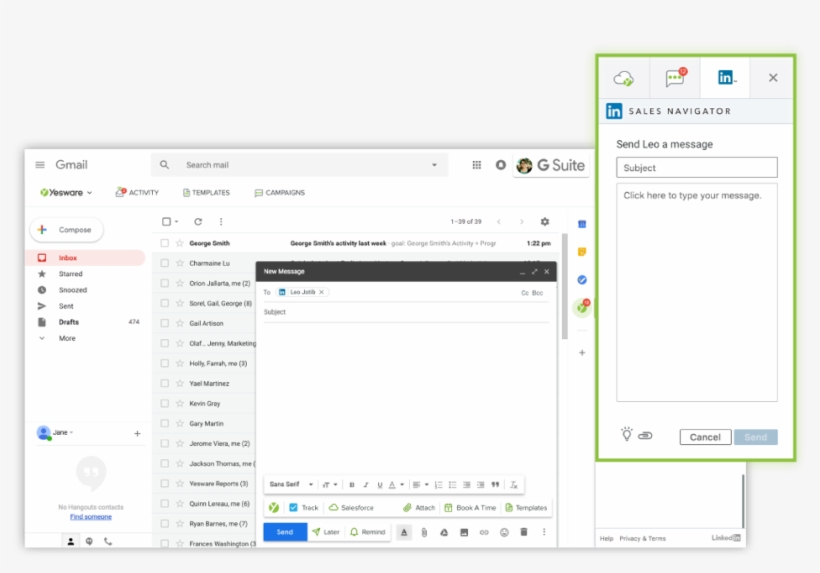
Task: Send the Sales Navigator message
Action: [x=756, y=437]
